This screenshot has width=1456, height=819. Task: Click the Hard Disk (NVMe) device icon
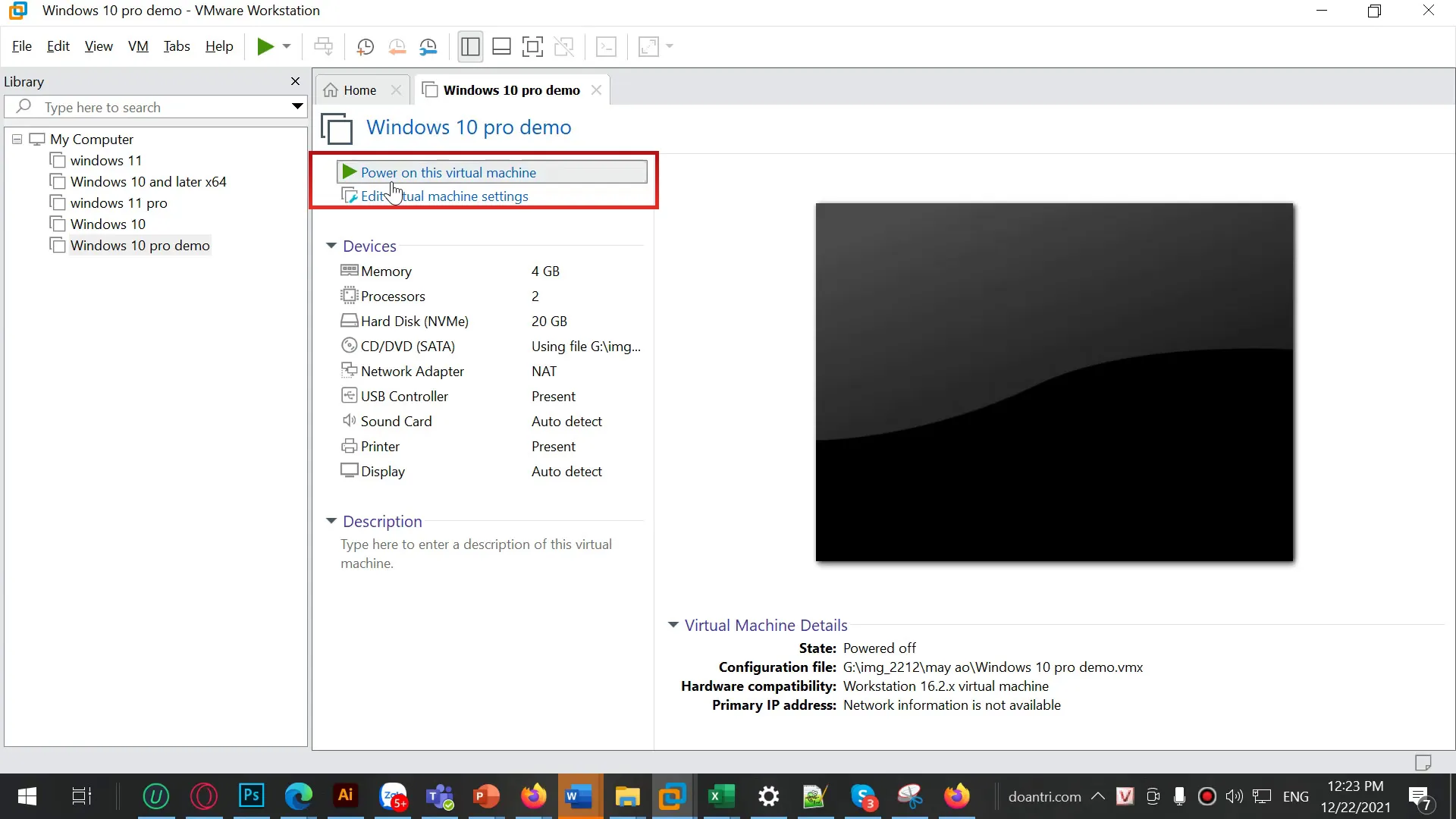click(349, 321)
